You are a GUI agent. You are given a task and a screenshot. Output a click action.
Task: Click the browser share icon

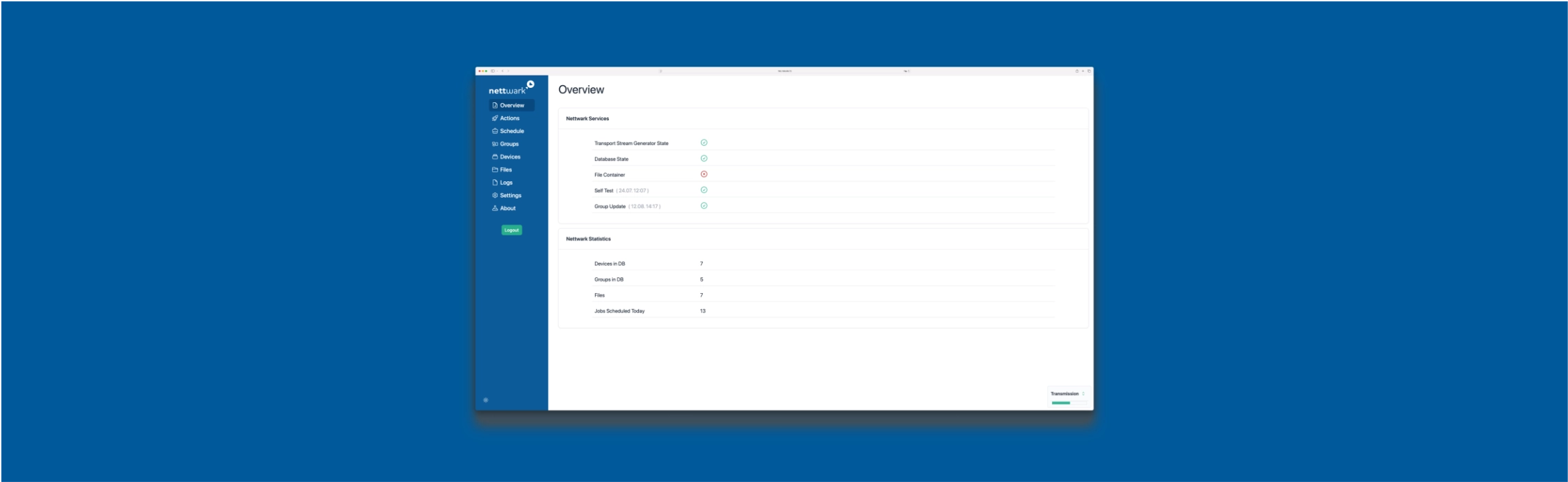click(1077, 71)
